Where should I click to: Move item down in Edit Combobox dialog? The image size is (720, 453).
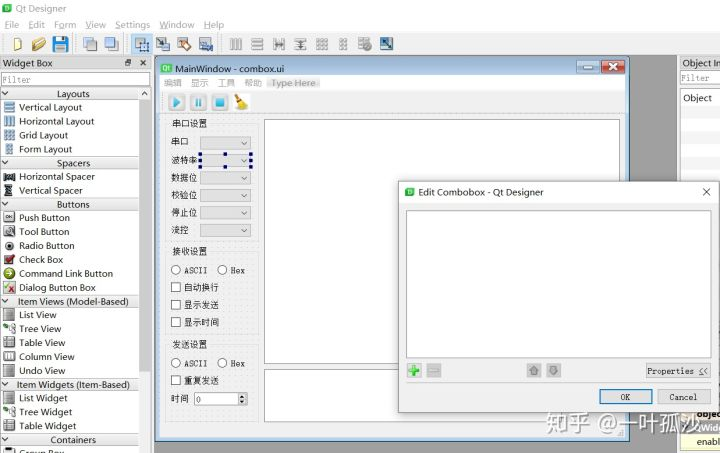point(554,370)
